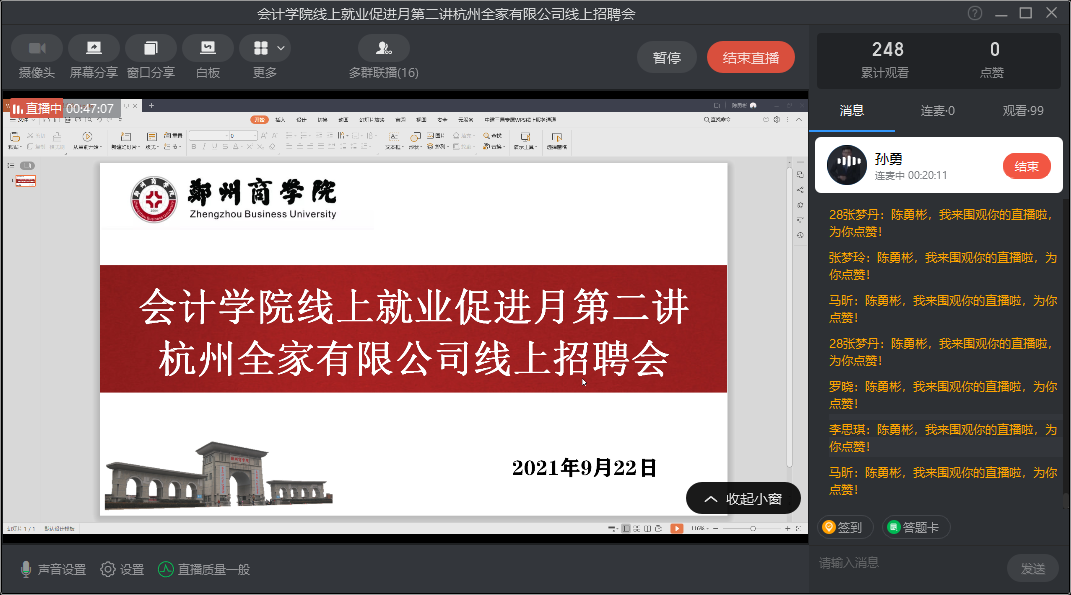Start a 签到 check-in
The height and width of the screenshot is (595, 1071).
845,527
